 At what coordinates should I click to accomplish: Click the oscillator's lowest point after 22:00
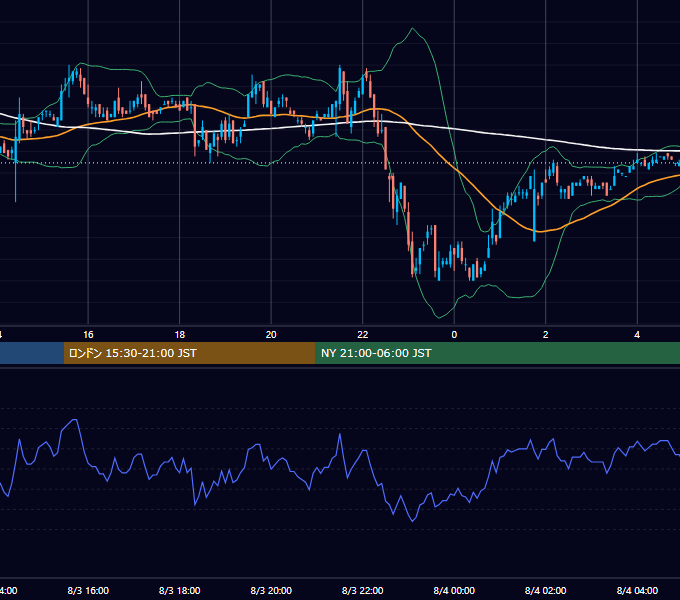[x=412, y=521]
